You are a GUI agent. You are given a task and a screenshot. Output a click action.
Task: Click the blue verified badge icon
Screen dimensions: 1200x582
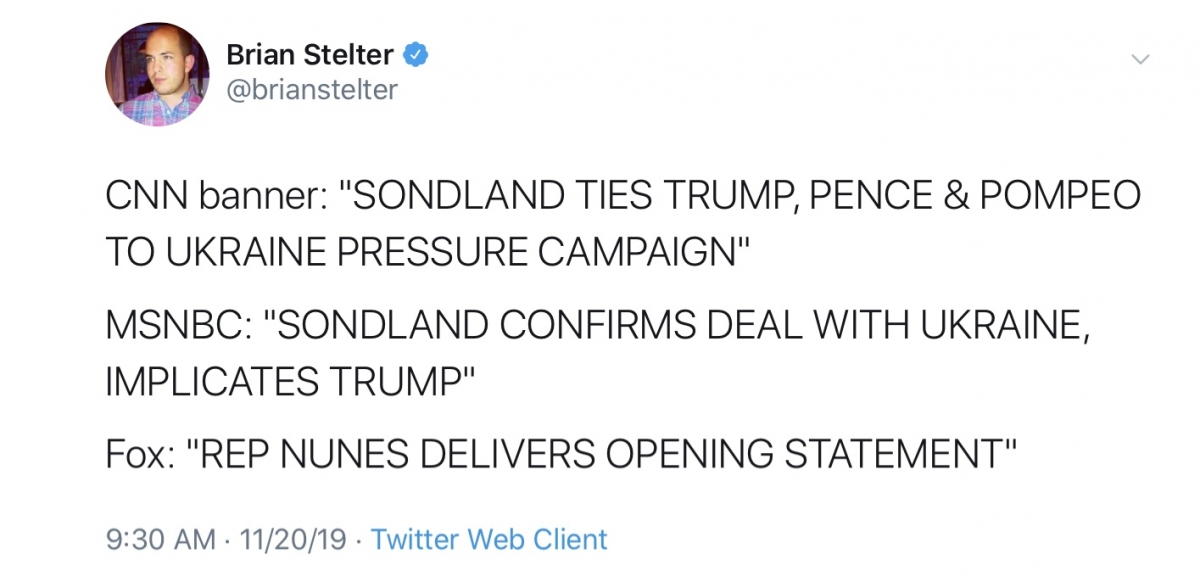click(417, 53)
